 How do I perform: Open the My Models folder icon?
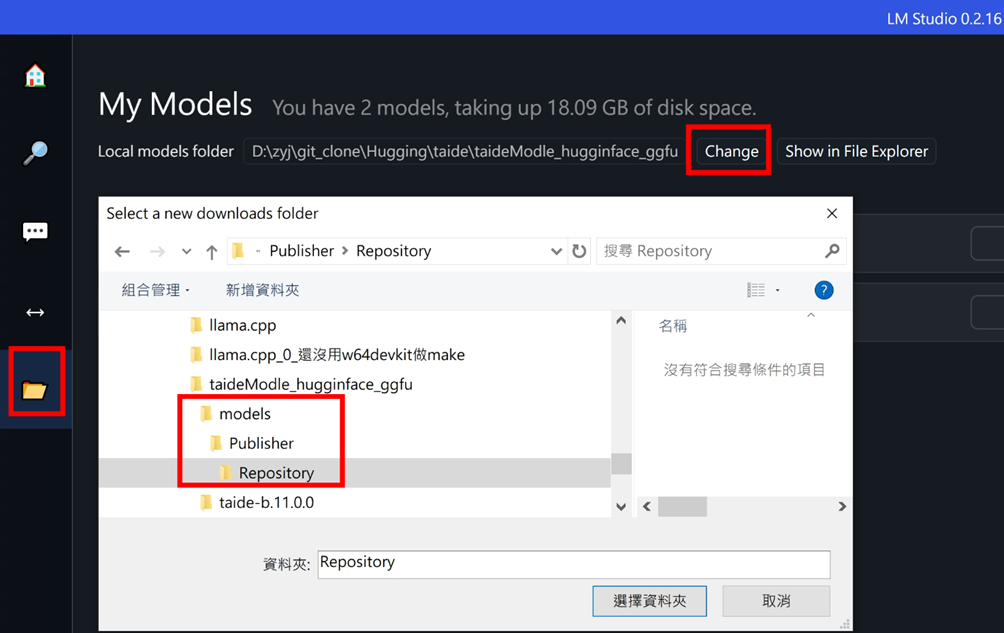pyautogui.click(x=35, y=389)
